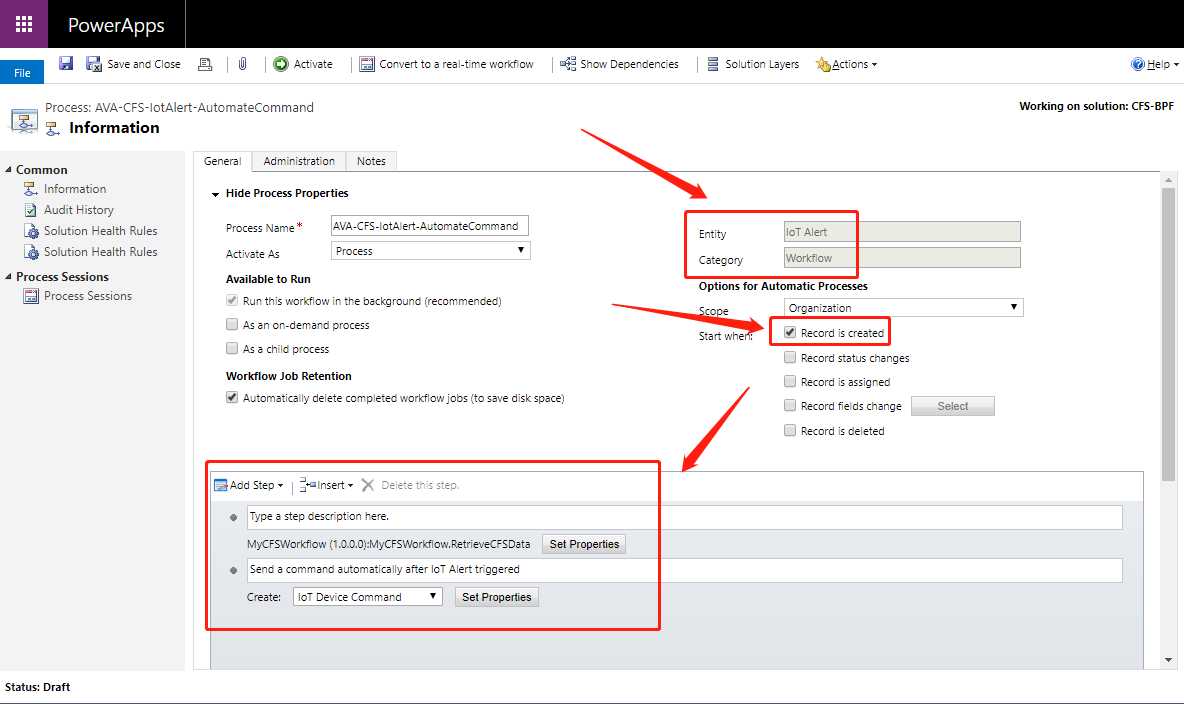Open the Add Step dropdown menu
Viewport: 1184px width, 704px height.
point(280,486)
